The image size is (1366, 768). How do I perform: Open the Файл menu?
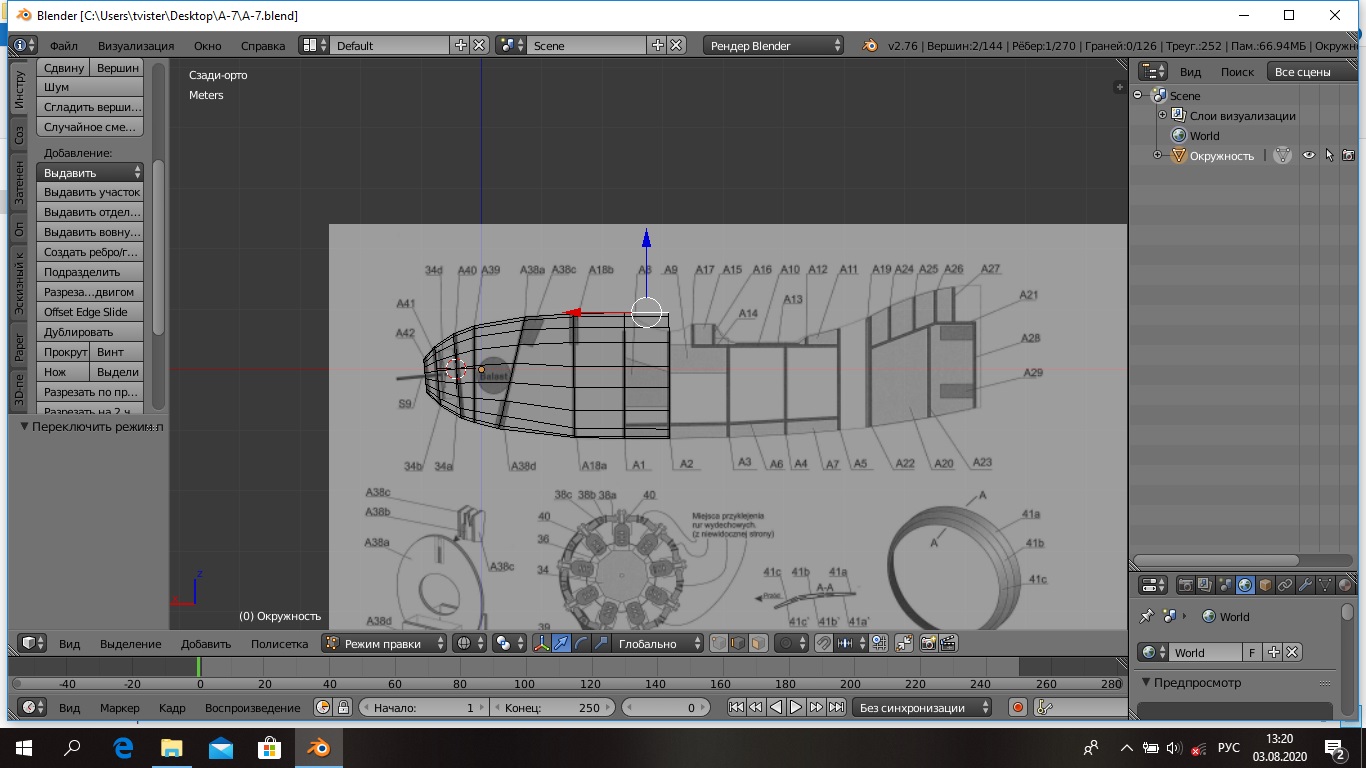tap(63, 45)
